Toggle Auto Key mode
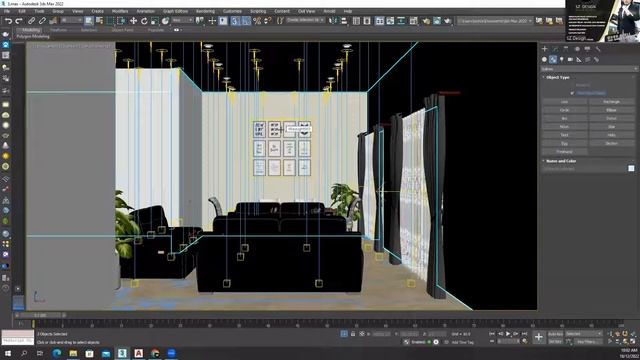The height and width of the screenshot is (360, 640). (555, 334)
